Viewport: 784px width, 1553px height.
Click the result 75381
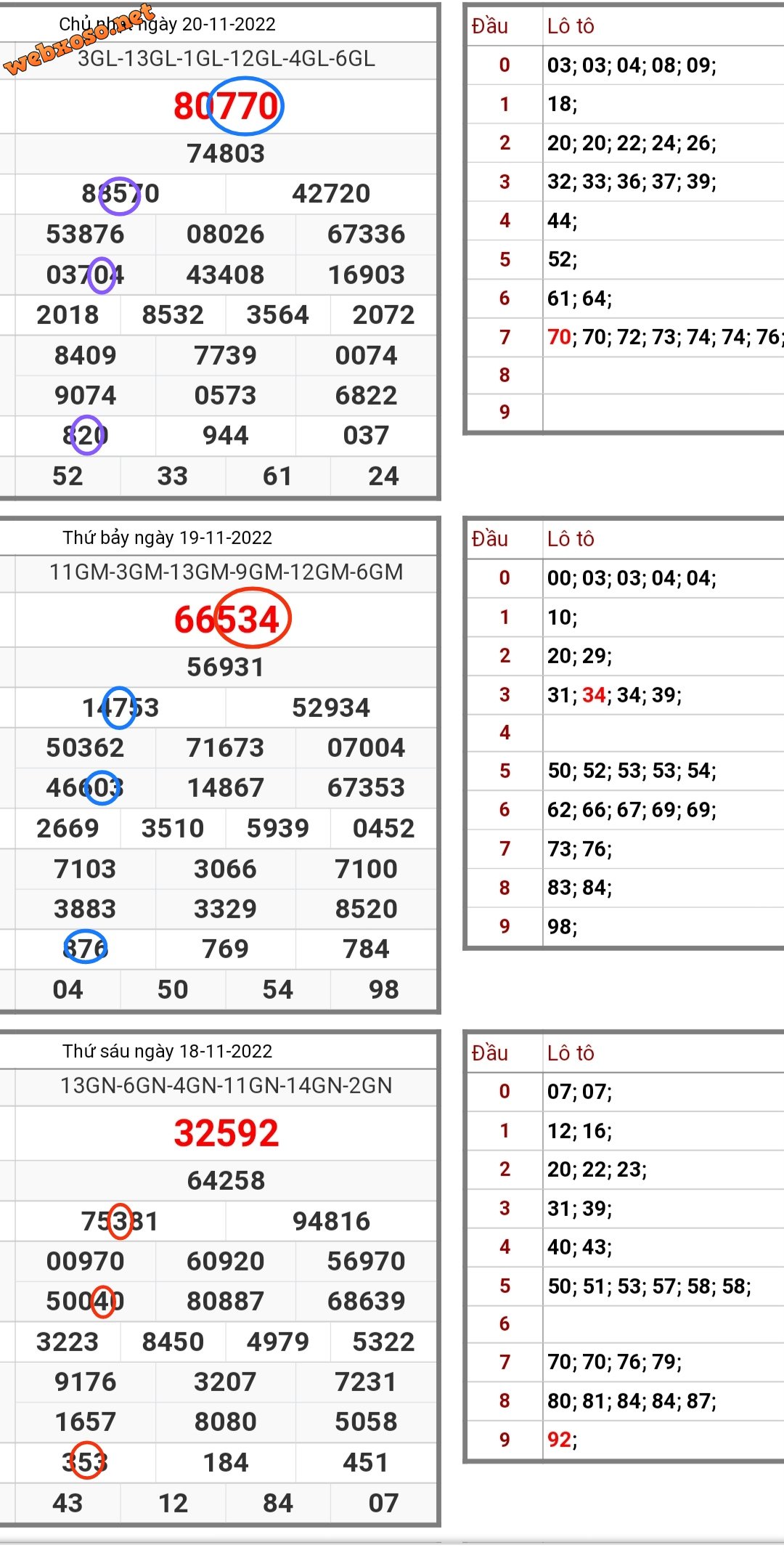click(x=121, y=1221)
